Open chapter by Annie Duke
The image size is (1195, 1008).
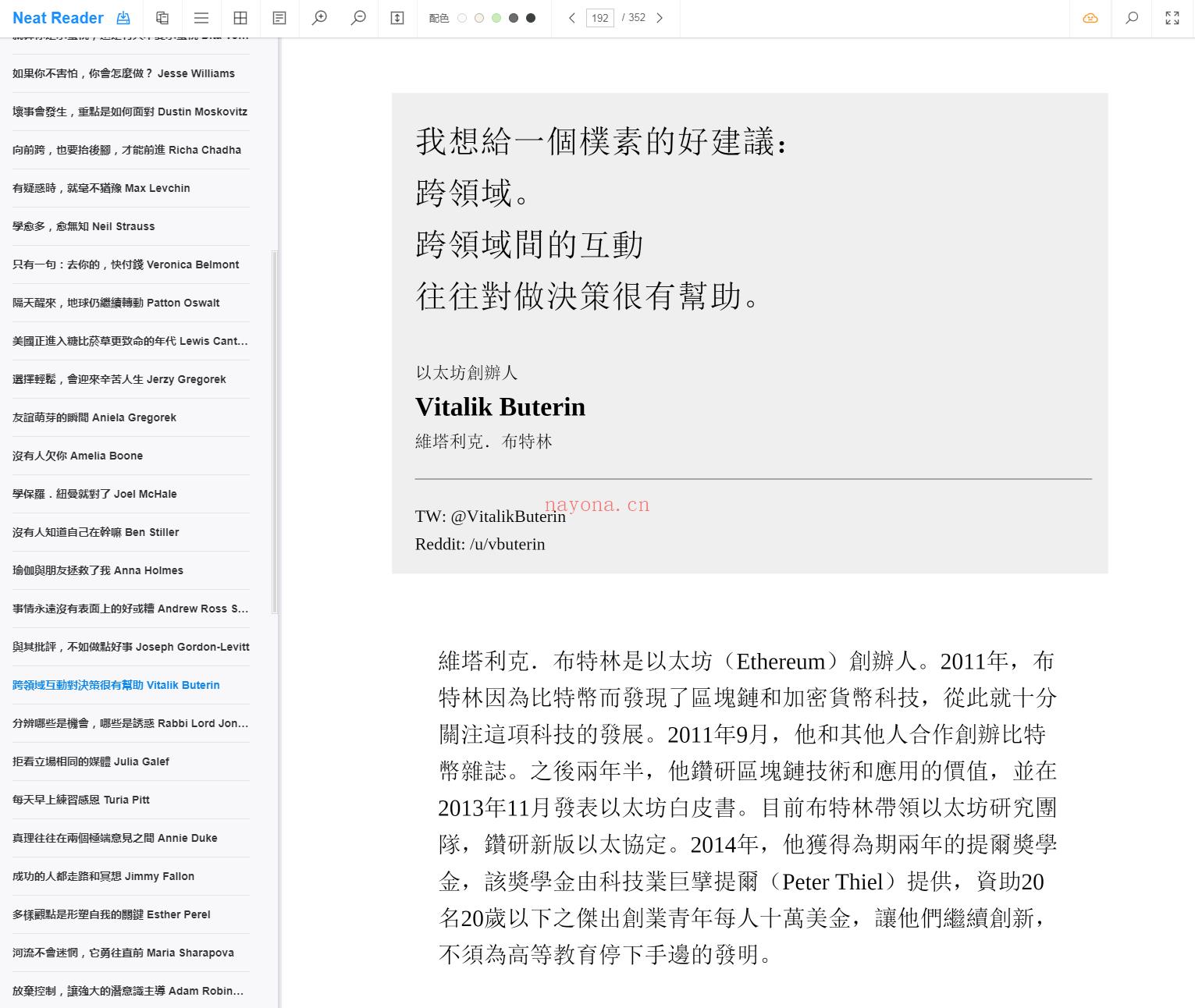(131, 838)
